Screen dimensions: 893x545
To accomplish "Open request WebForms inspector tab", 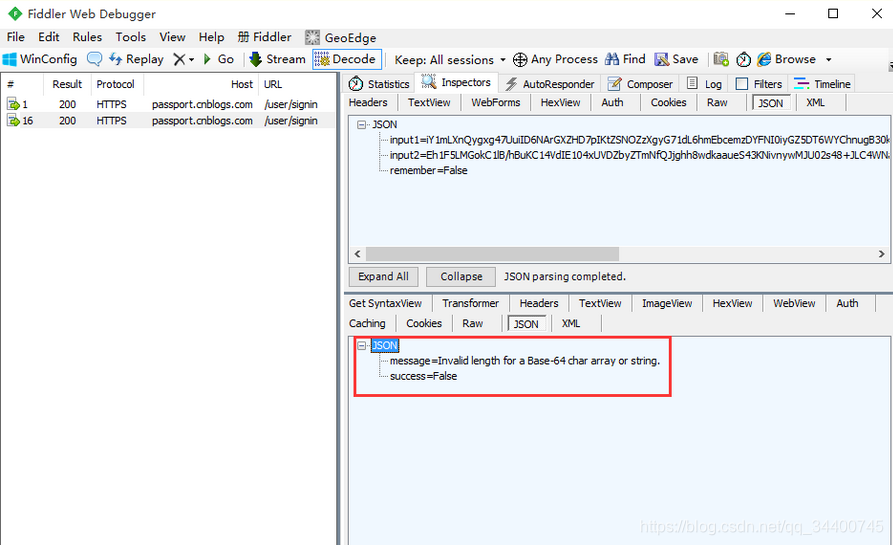I will (495, 103).
